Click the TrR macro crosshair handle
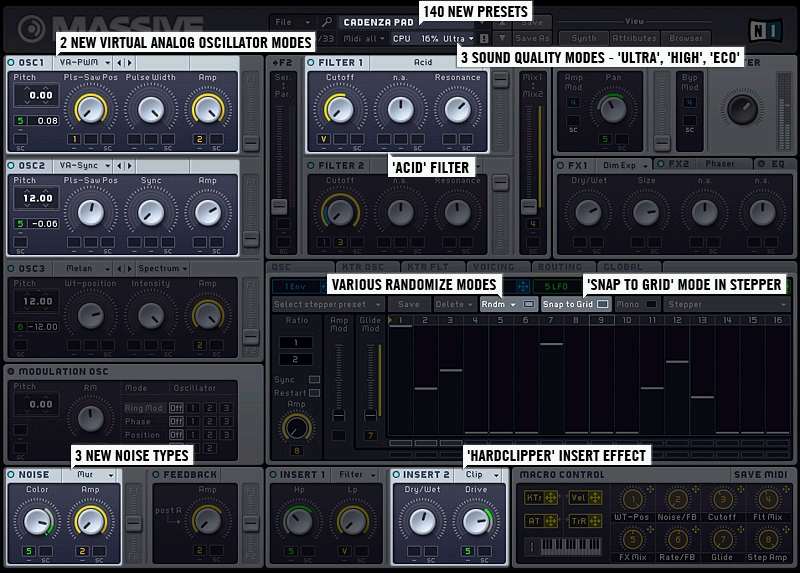The width and height of the screenshot is (800, 573). coord(595,521)
